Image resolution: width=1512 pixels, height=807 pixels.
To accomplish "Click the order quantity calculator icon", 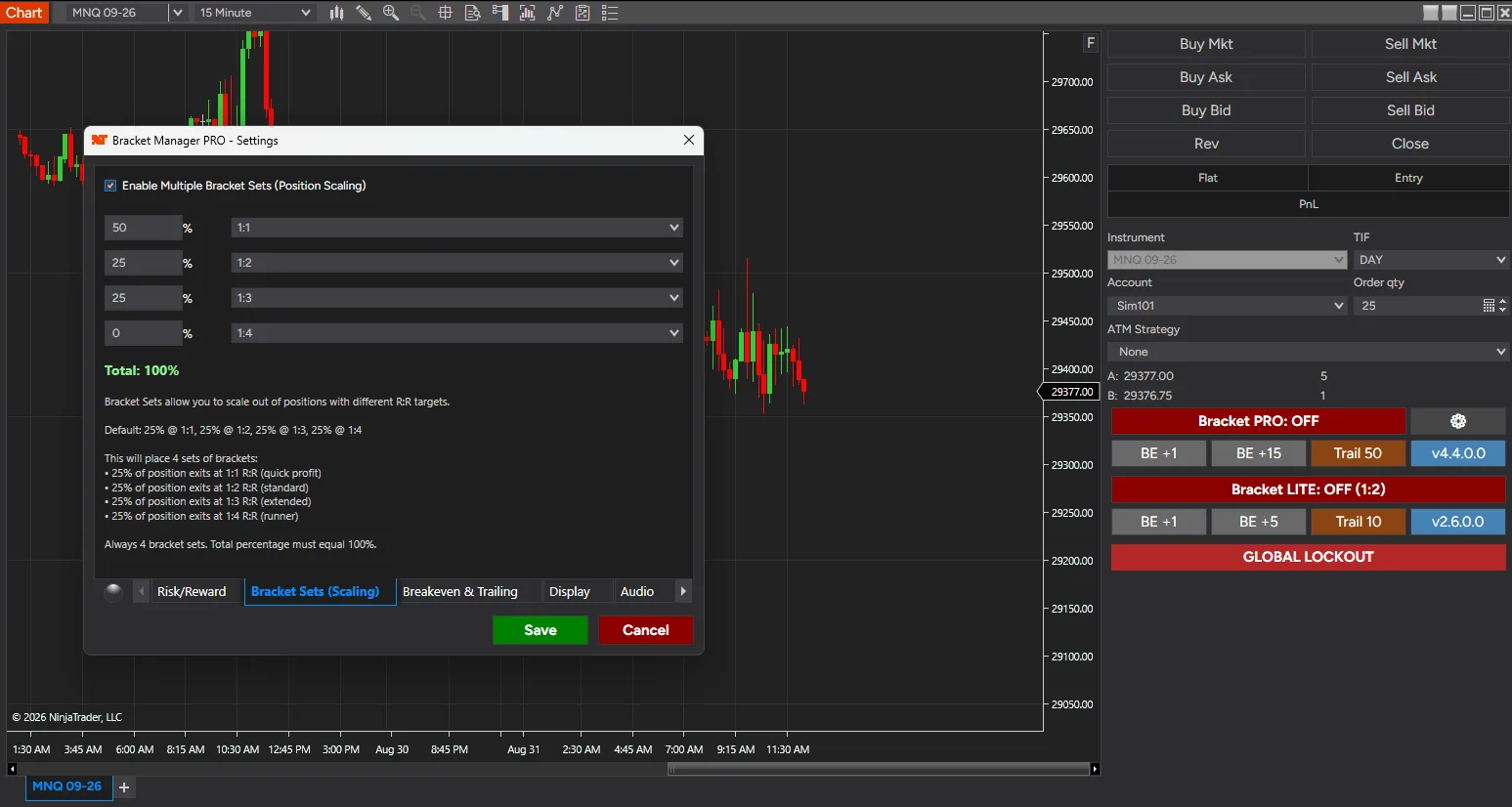I will 1489,306.
